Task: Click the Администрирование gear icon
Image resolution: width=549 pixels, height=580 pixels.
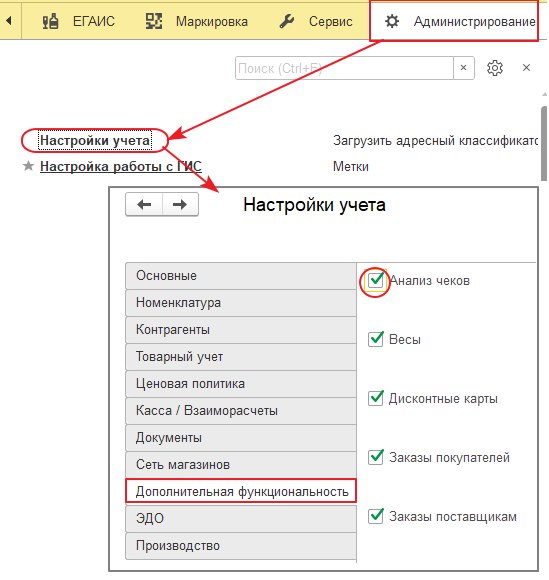Action: pyautogui.click(x=392, y=21)
